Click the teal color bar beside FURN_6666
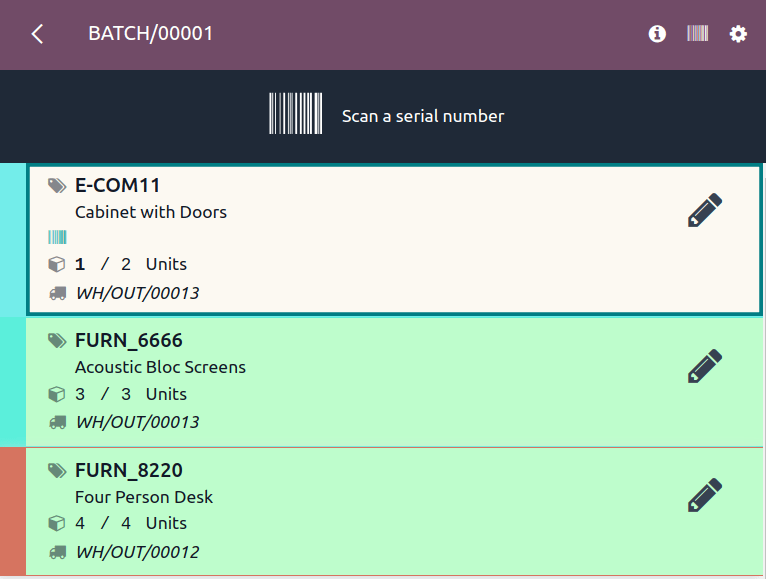 click(x=13, y=381)
